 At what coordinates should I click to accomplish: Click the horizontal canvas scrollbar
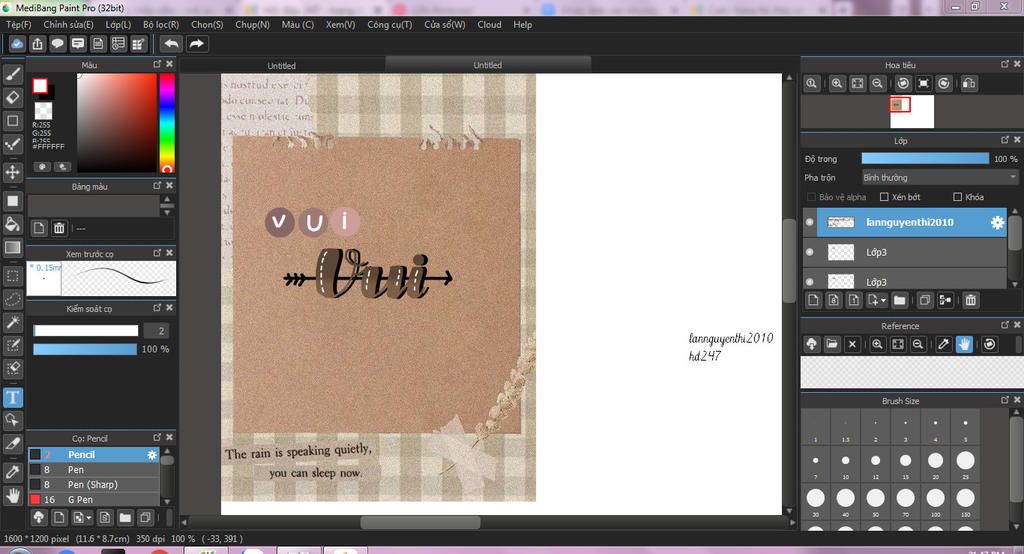pos(421,523)
